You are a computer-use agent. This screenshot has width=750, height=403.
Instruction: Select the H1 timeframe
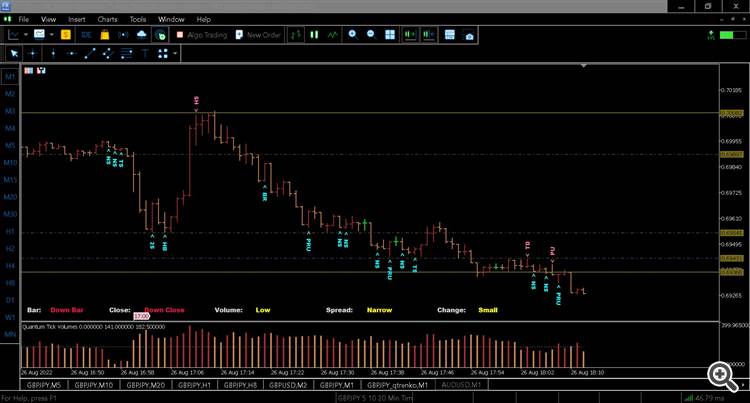coord(10,231)
